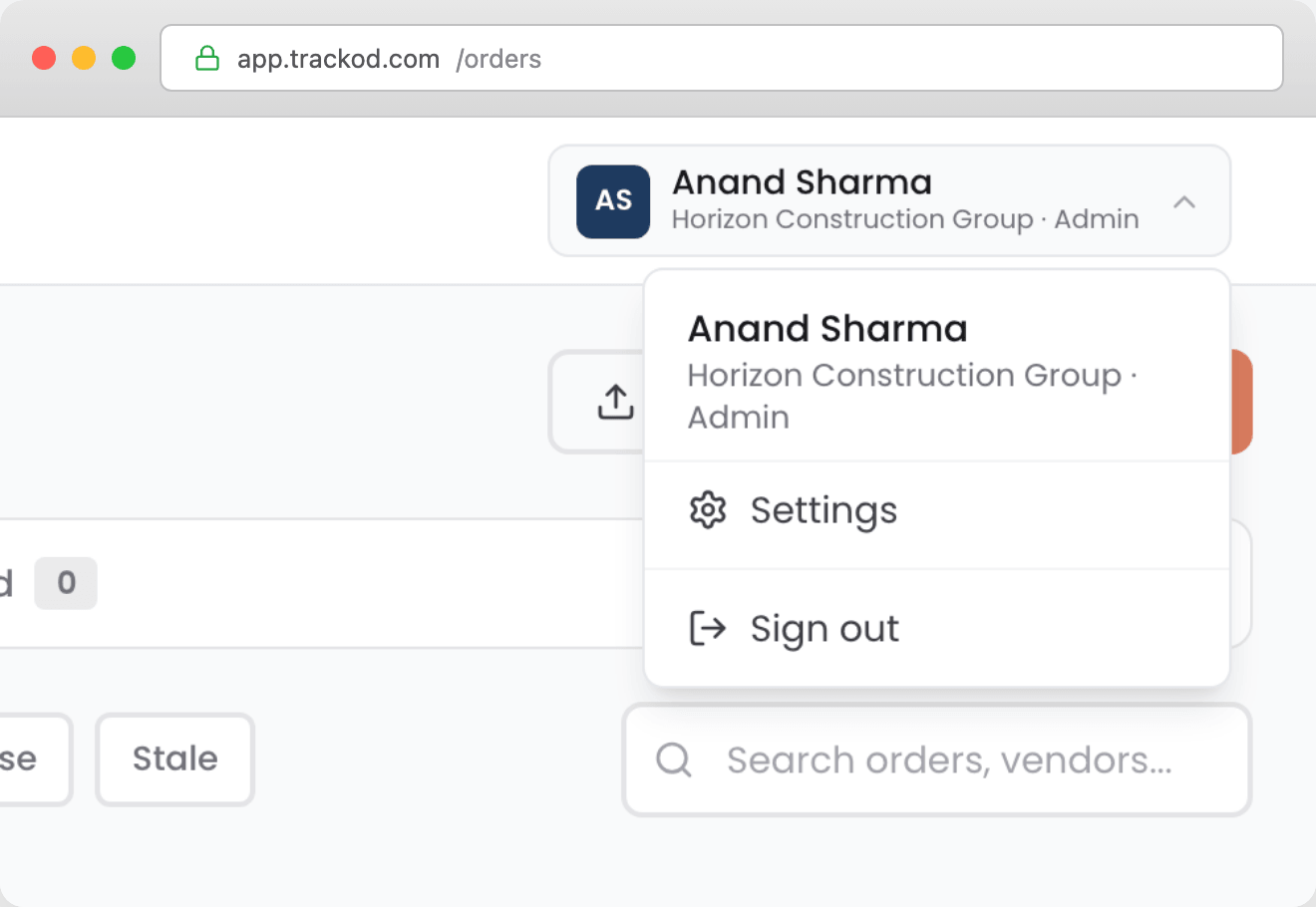The width and height of the screenshot is (1316, 907).
Task: Click the Anand Sharma name label
Action: pyautogui.click(x=803, y=182)
